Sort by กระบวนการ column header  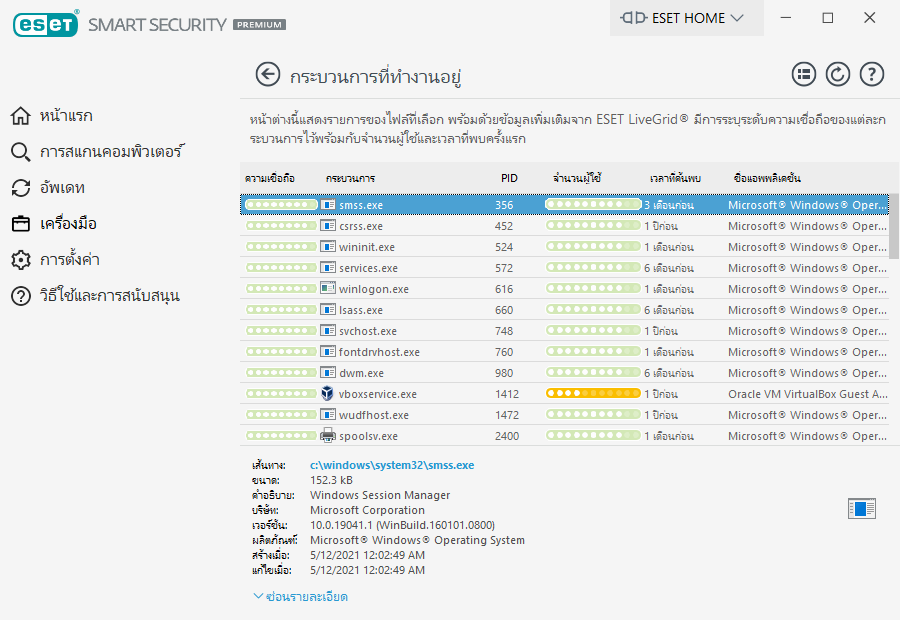[x=350, y=178]
